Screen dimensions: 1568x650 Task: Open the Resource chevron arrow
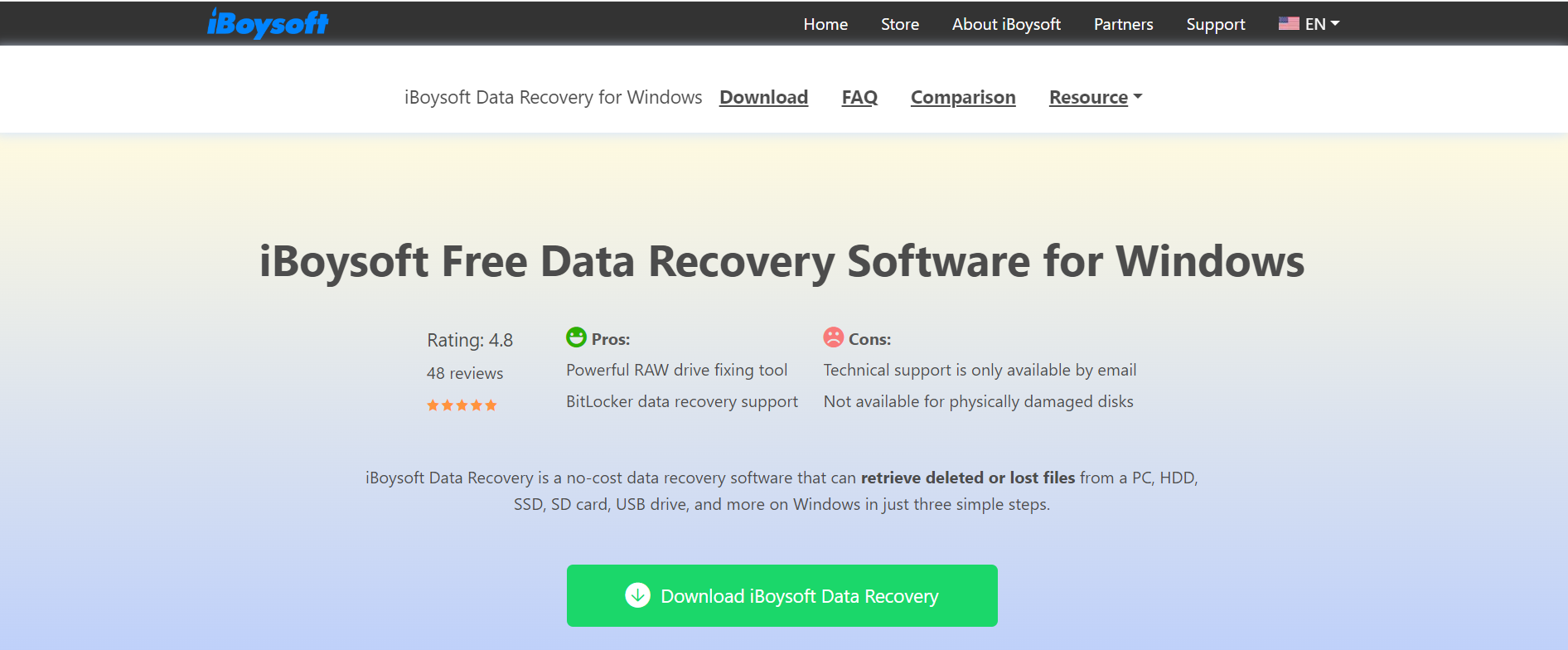tap(1139, 97)
